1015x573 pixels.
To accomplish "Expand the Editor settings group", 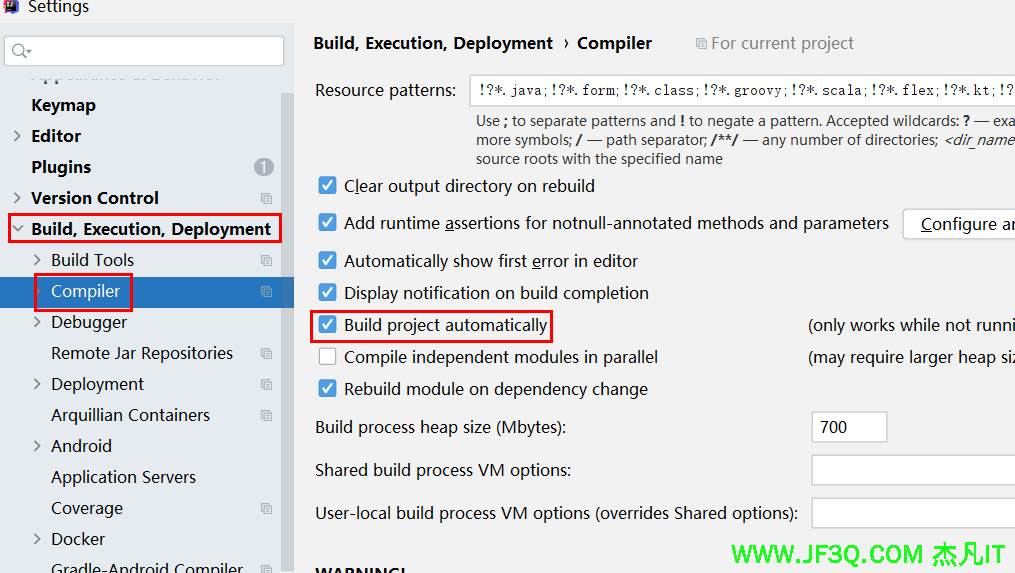I will [x=17, y=136].
